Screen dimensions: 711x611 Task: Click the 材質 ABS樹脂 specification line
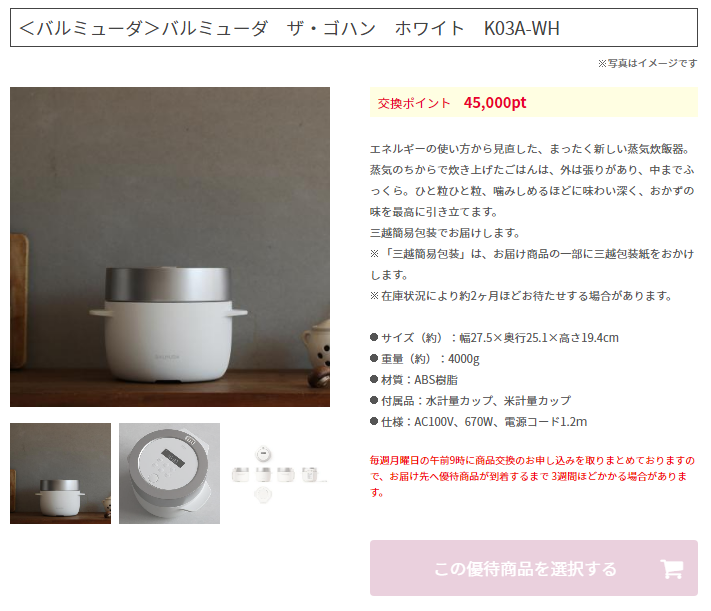coord(414,380)
